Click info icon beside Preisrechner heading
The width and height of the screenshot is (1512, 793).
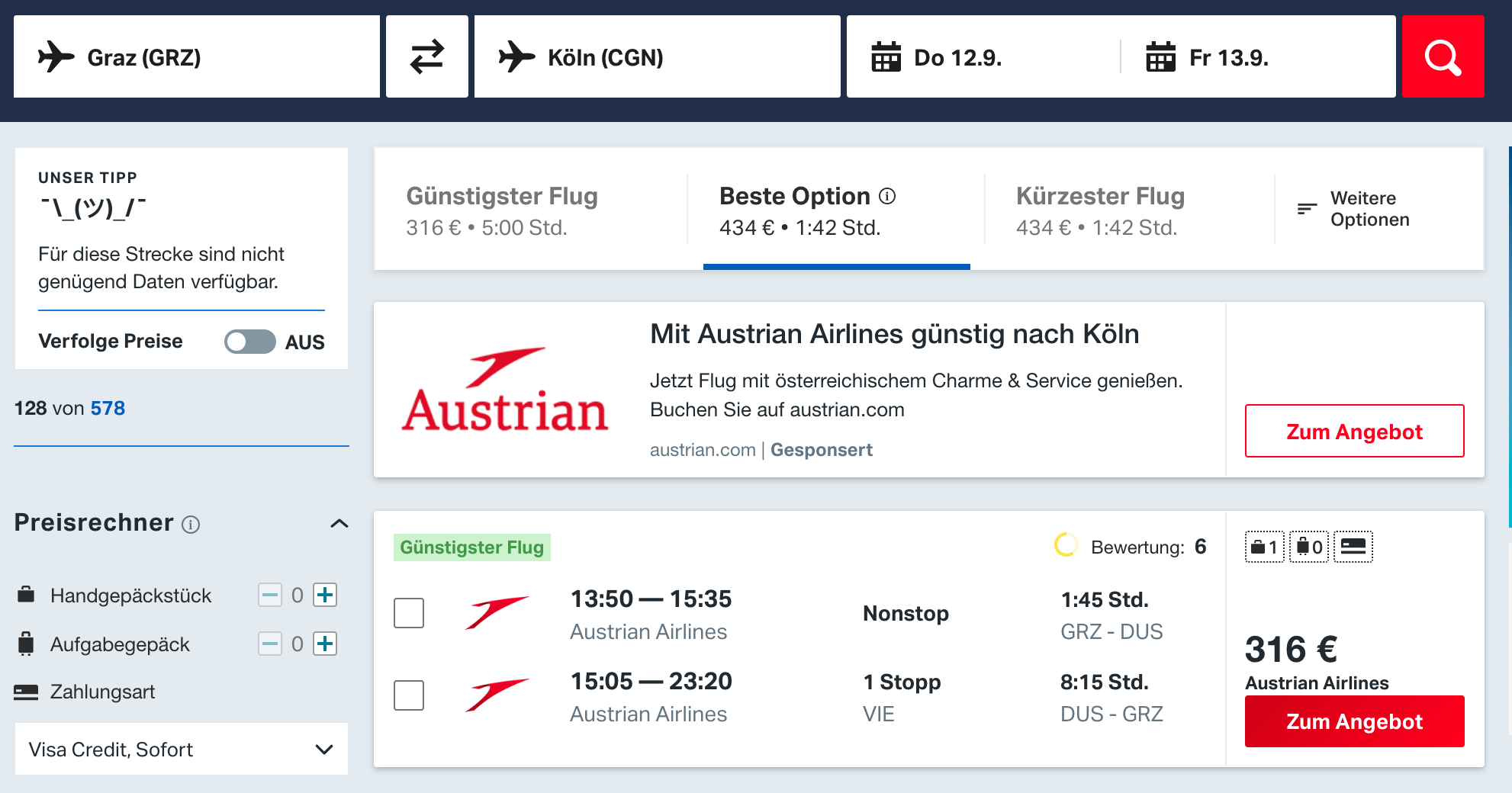click(x=191, y=524)
